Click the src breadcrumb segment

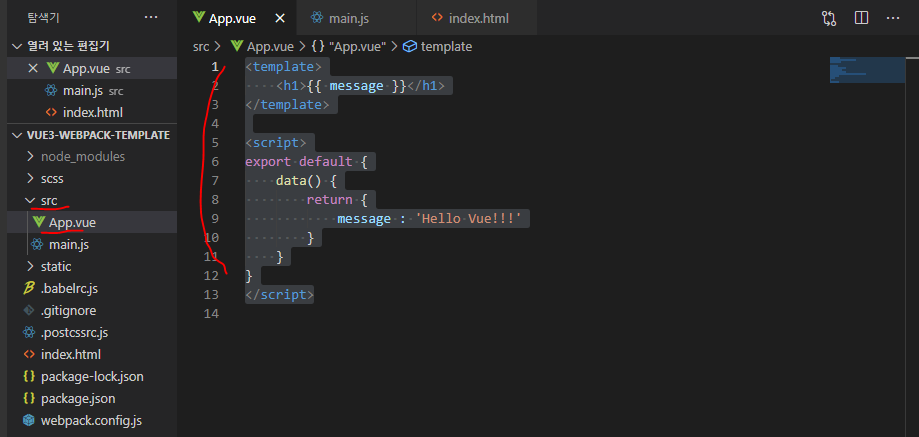pyautogui.click(x=201, y=46)
